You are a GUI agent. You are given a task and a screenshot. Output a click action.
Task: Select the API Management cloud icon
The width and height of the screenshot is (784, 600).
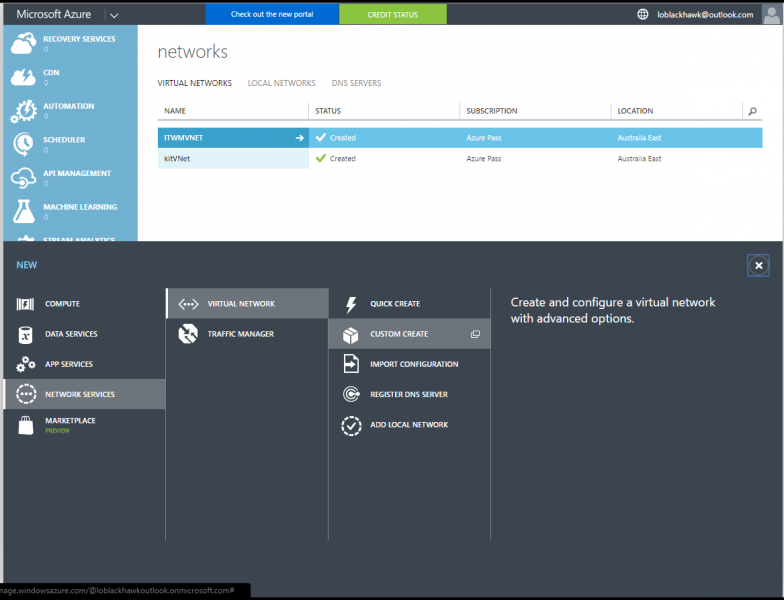point(24,178)
